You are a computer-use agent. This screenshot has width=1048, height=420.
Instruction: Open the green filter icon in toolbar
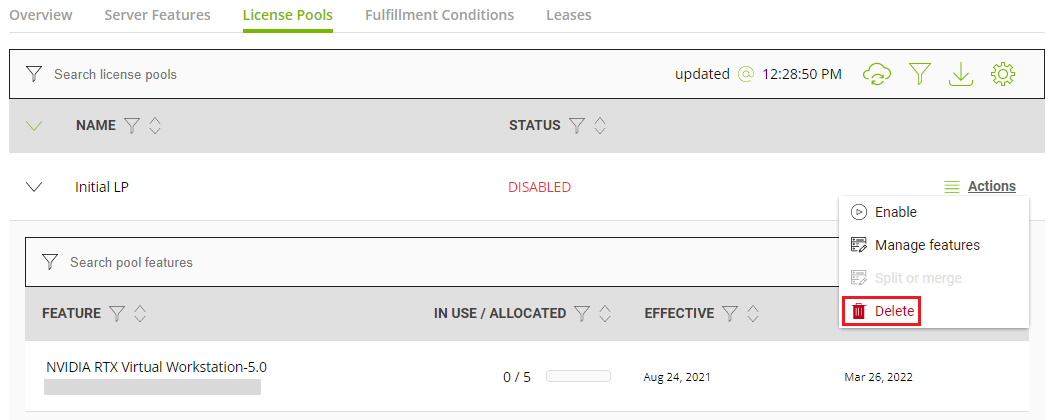[919, 74]
